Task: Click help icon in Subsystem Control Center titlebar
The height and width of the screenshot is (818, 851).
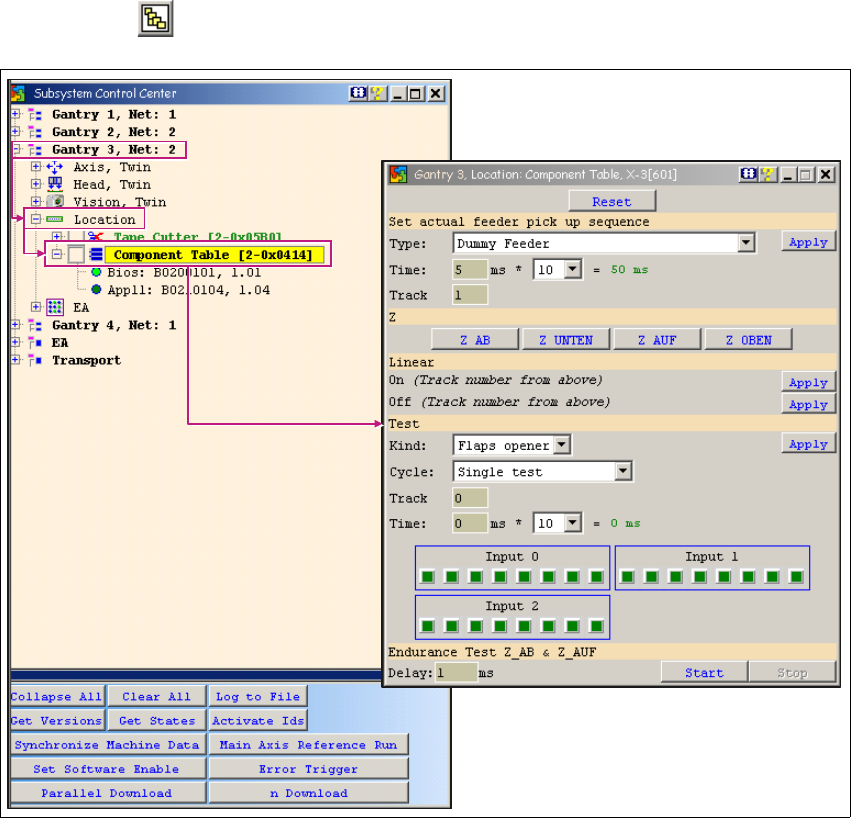Action: pos(377,93)
